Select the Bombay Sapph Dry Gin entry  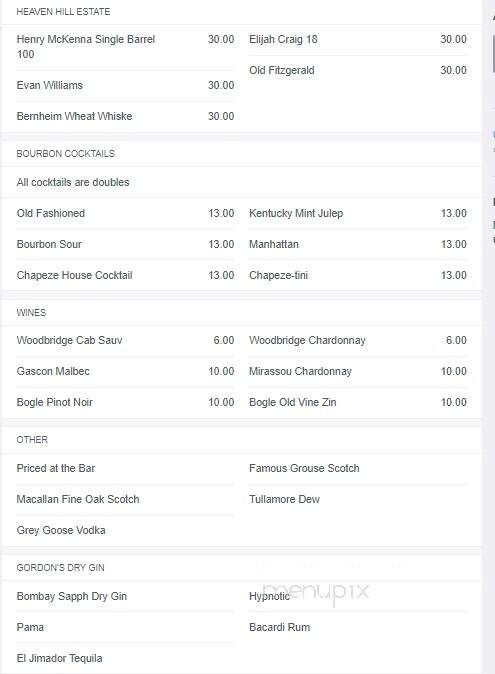pos(72,596)
